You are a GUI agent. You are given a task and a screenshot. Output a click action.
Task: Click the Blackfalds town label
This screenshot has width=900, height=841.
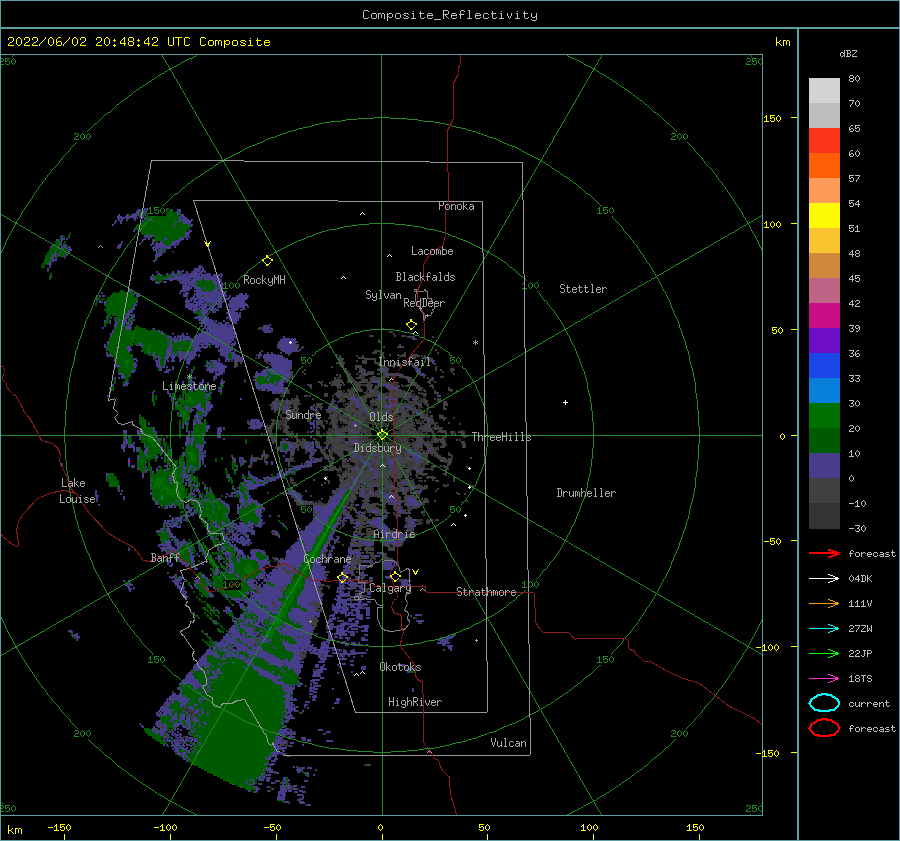click(x=425, y=277)
